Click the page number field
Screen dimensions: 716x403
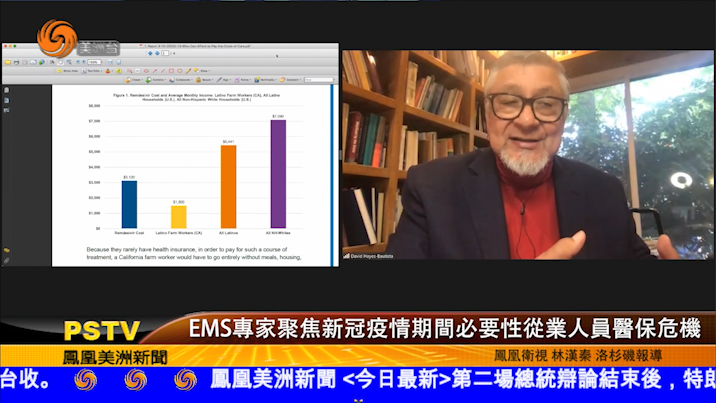[165, 53]
